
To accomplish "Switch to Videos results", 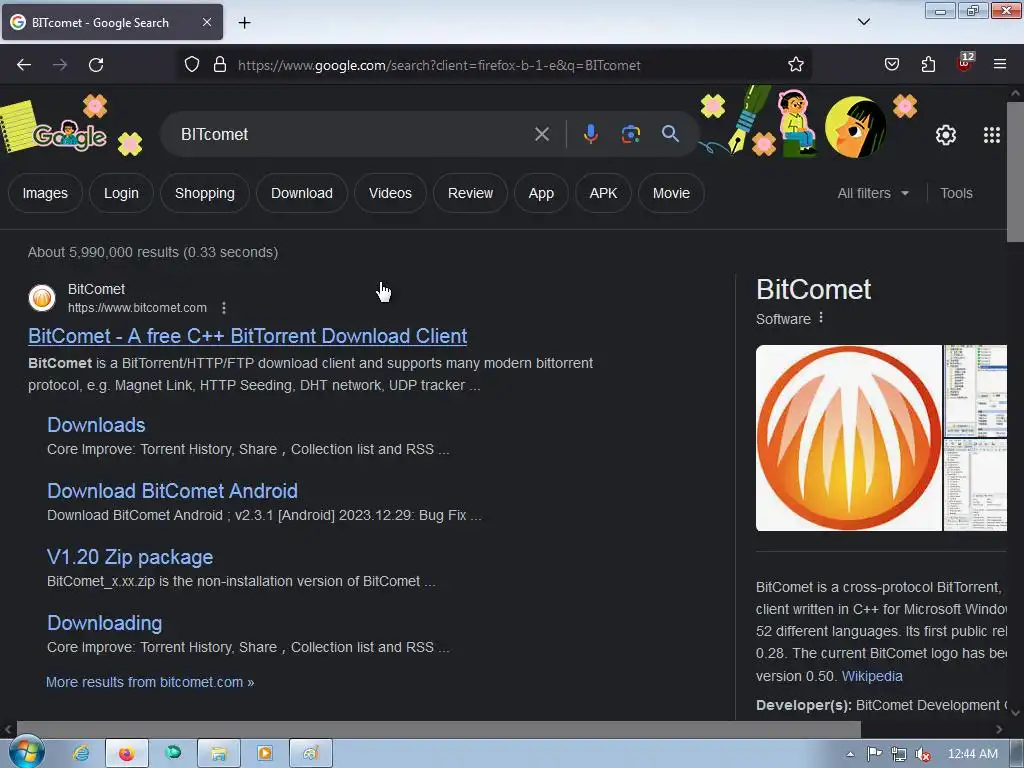I will (390, 193).
